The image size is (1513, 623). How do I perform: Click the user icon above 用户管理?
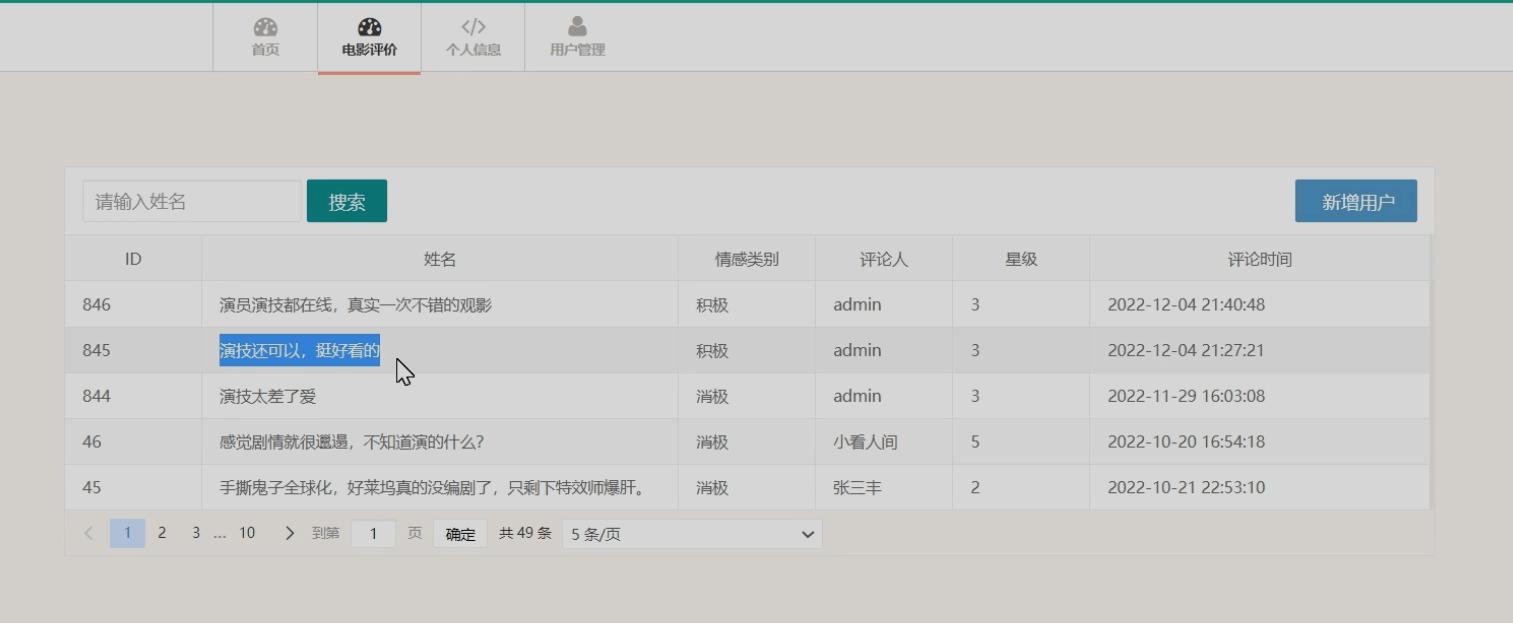pyautogui.click(x=577, y=27)
